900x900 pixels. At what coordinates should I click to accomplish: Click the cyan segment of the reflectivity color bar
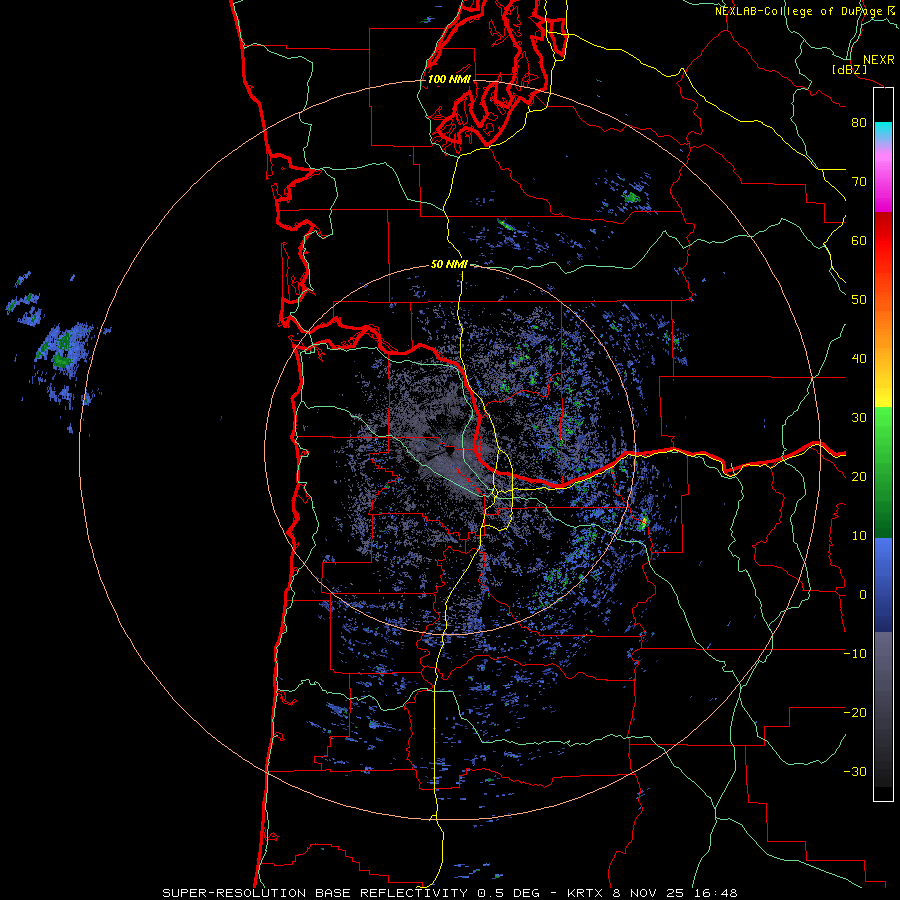pyautogui.click(x=883, y=129)
